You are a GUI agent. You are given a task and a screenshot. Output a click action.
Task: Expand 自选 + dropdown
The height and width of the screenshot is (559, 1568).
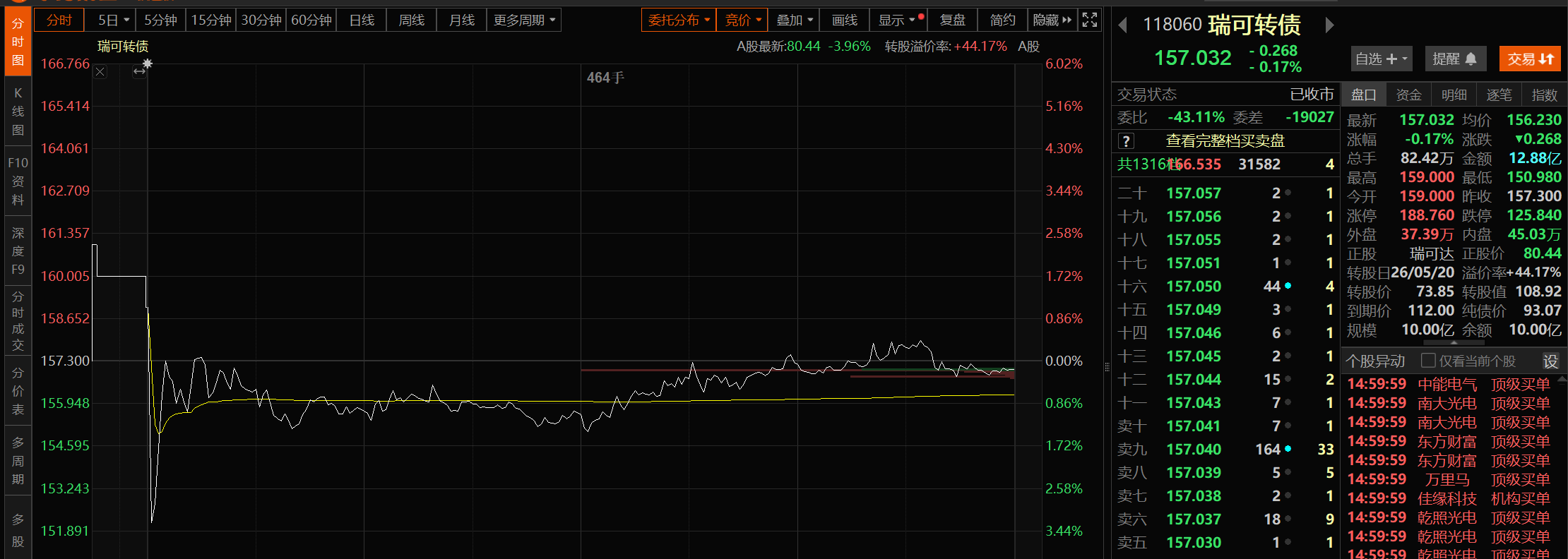click(1382, 59)
